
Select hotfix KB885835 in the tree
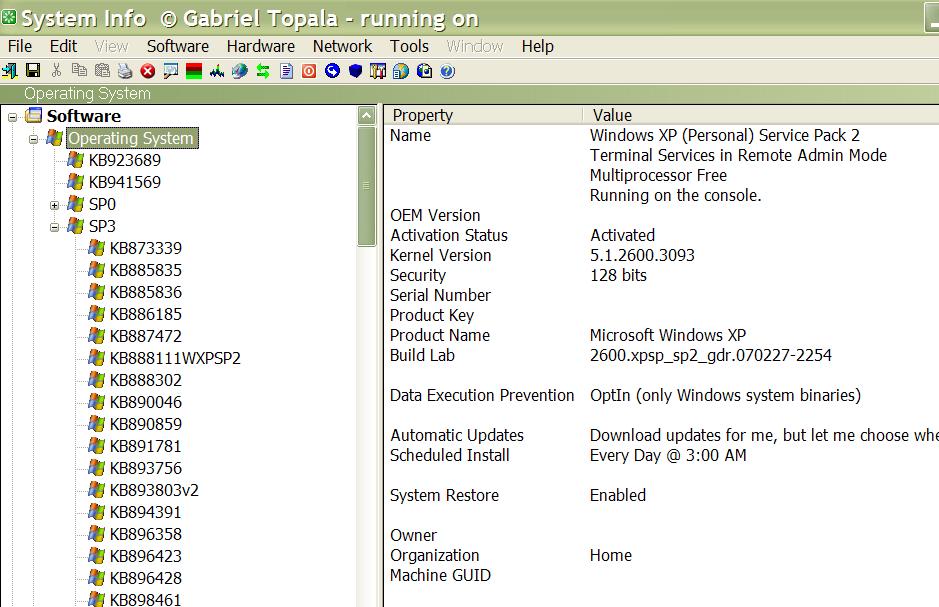146,270
